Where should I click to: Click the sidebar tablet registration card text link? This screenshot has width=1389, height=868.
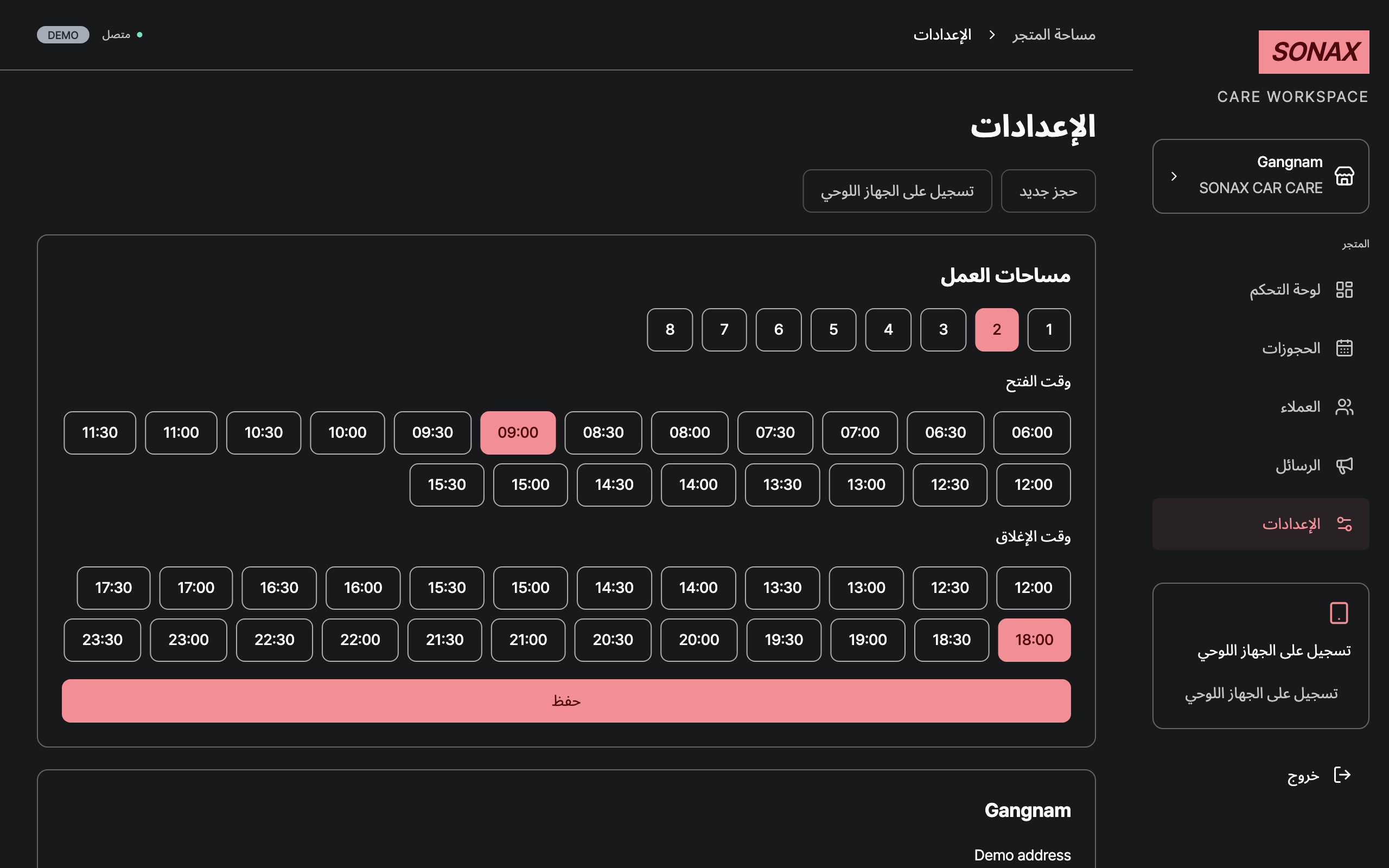(1261, 694)
